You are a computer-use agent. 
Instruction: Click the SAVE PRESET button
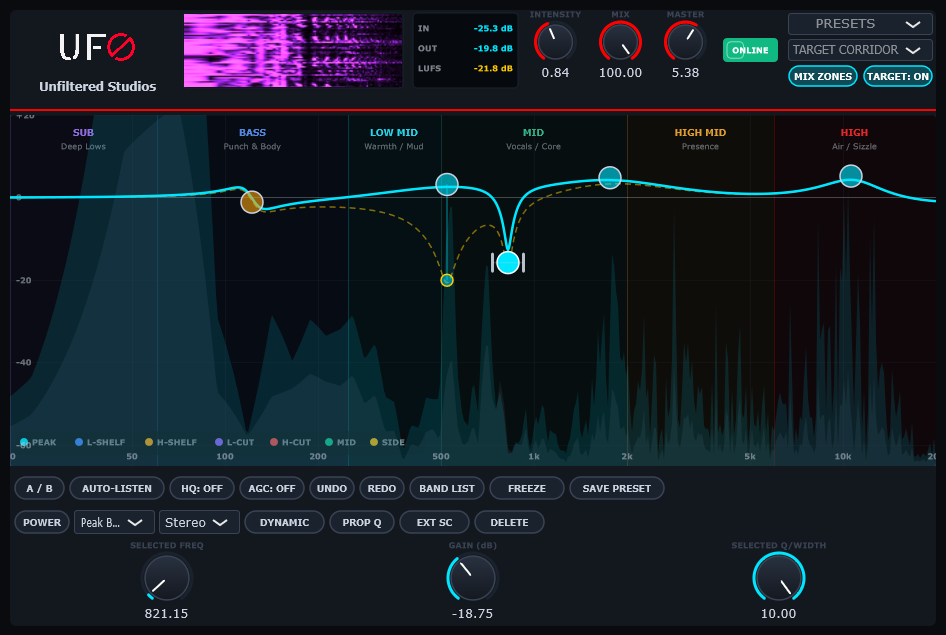(x=617, y=488)
